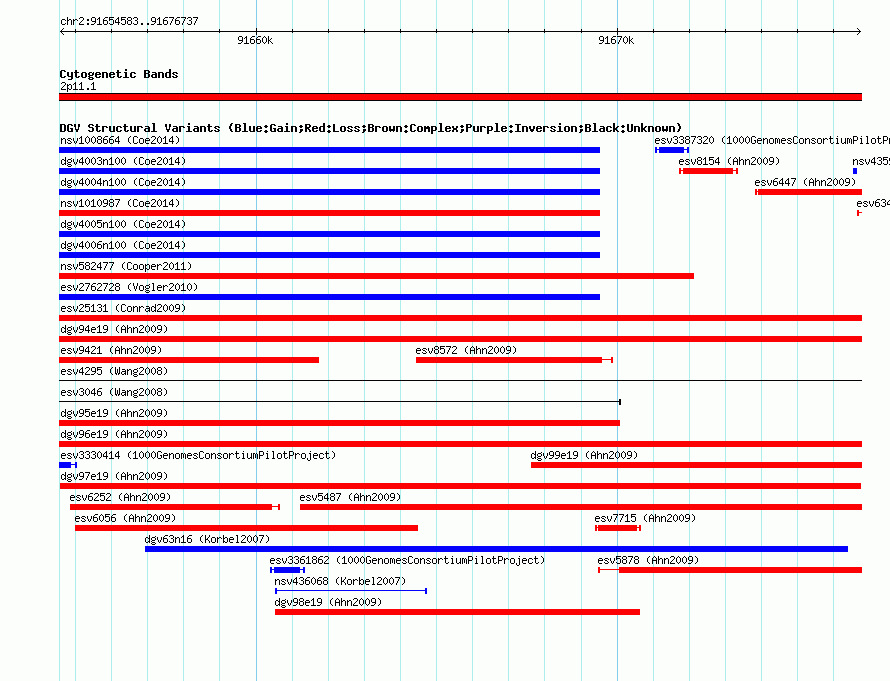Click the left arrow at ruler start

click(x=62, y=31)
